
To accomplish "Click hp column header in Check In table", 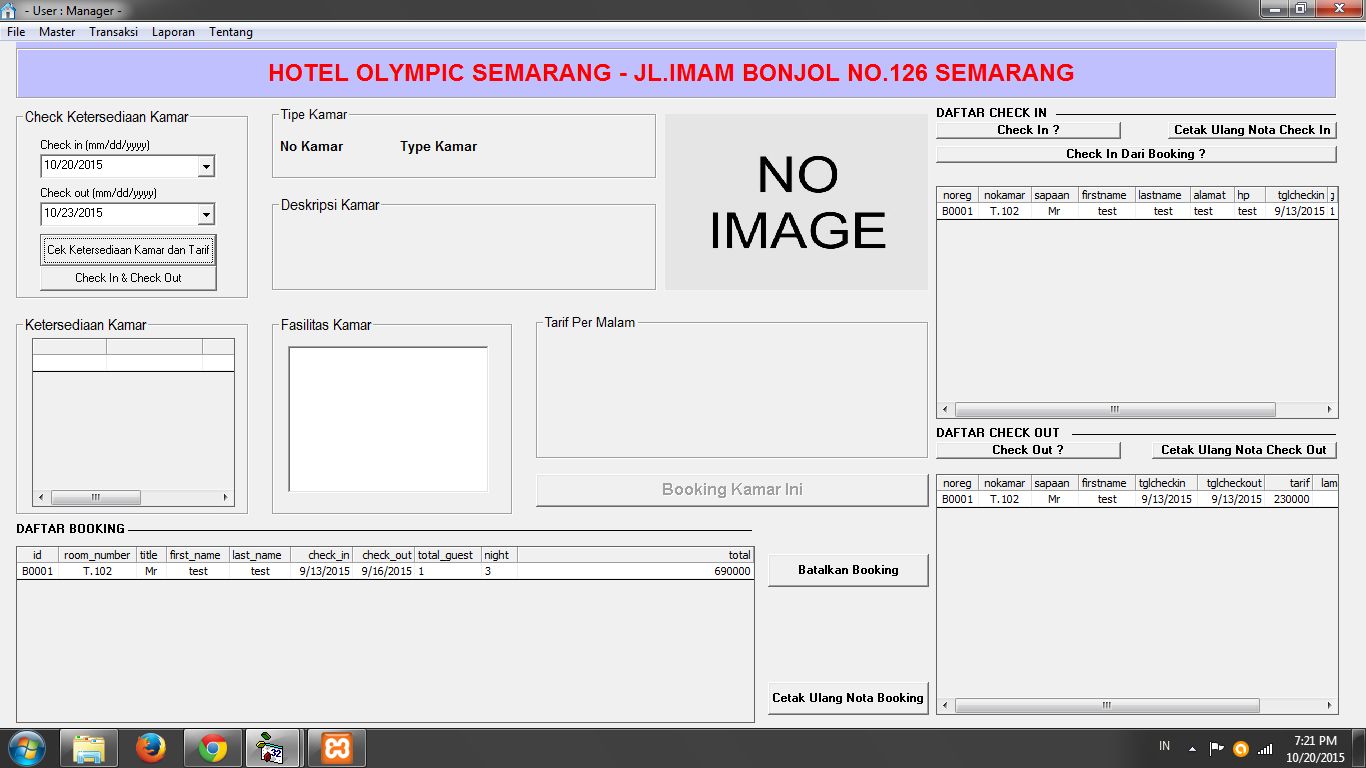I will click(1249, 195).
